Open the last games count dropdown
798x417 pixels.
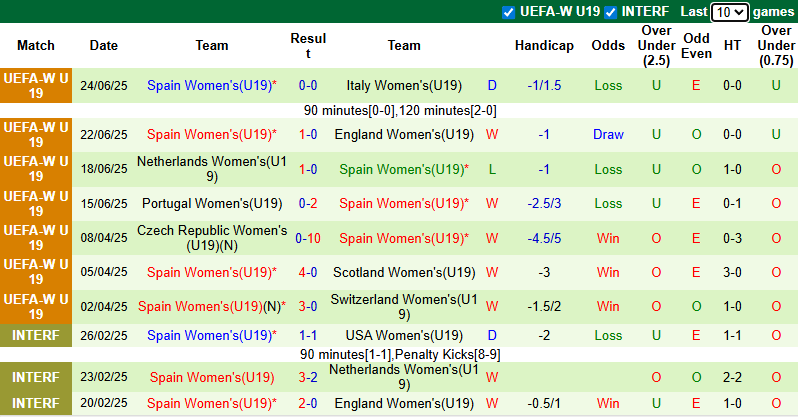coord(729,12)
